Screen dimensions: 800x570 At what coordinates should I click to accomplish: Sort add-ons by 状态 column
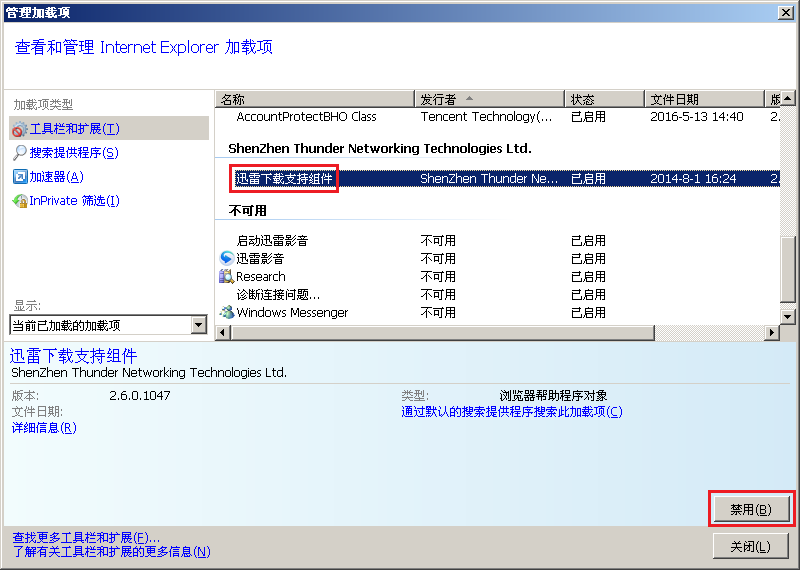click(x=604, y=99)
